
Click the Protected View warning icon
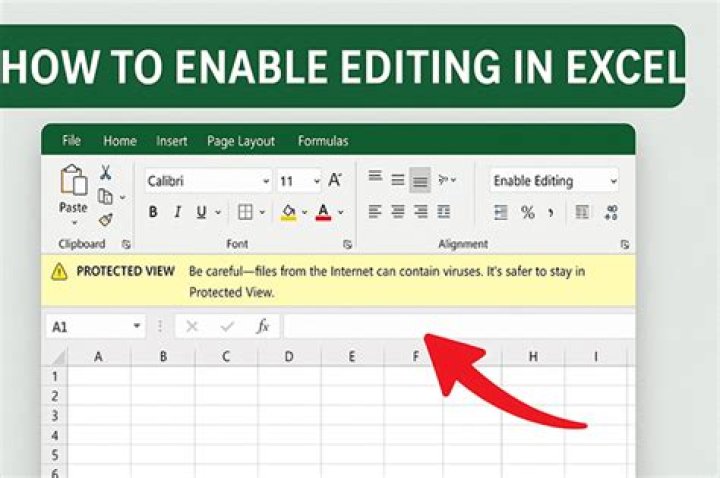[x=59, y=272]
